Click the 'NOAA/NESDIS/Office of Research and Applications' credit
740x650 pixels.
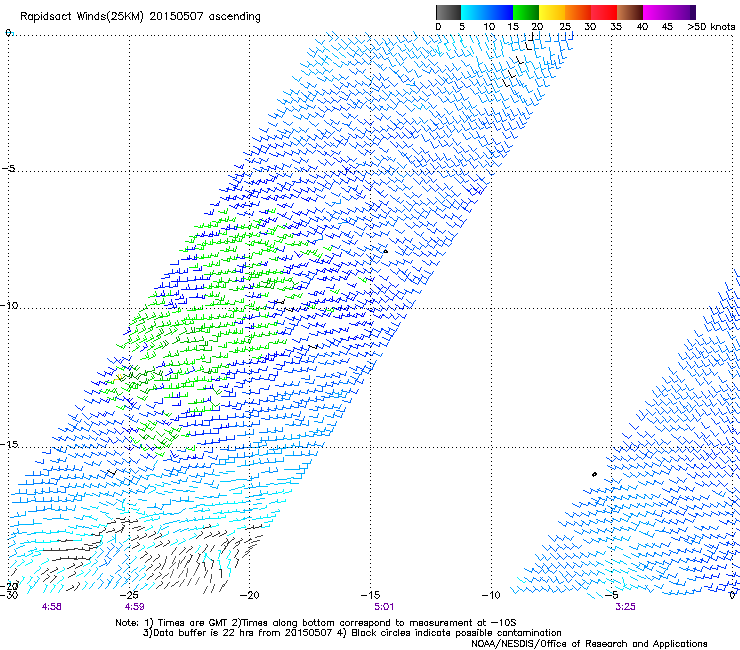tap(589, 644)
